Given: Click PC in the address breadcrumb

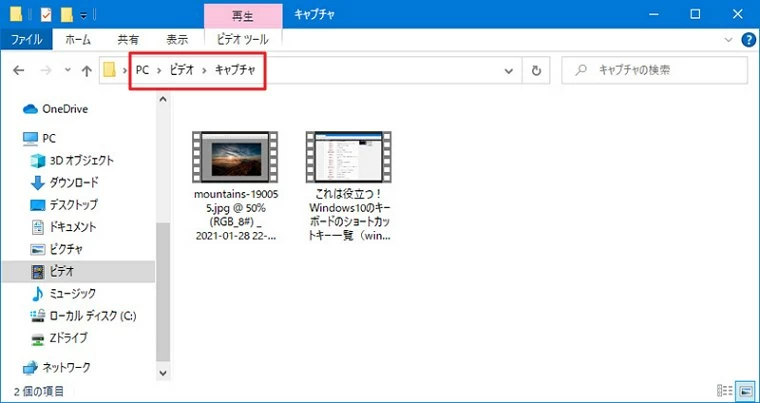Looking at the screenshot, I should pyautogui.click(x=142, y=71).
